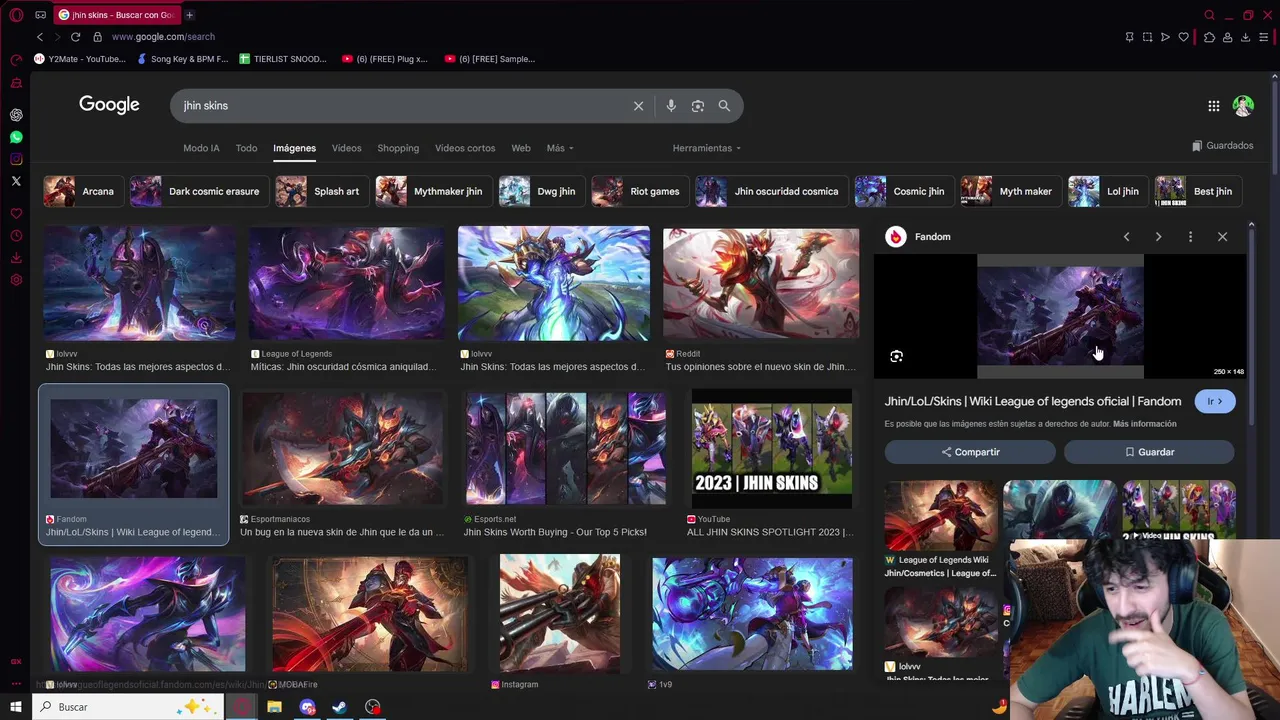This screenshot has width=1280, height=720.
Task: Switch to the Web tab
Action: pos(521,148)
